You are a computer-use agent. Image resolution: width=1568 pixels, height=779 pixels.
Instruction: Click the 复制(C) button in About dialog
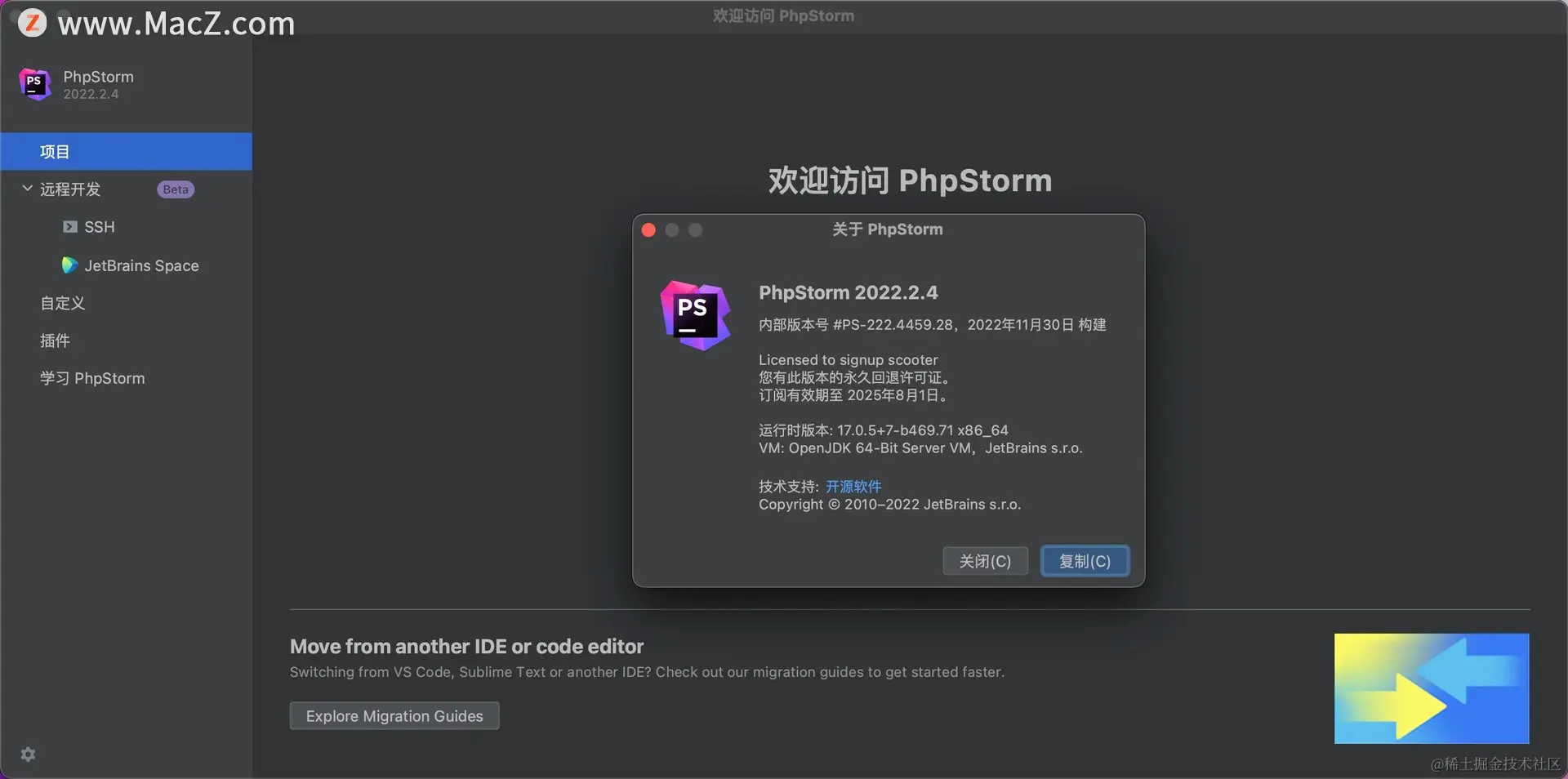[1085, 561]
